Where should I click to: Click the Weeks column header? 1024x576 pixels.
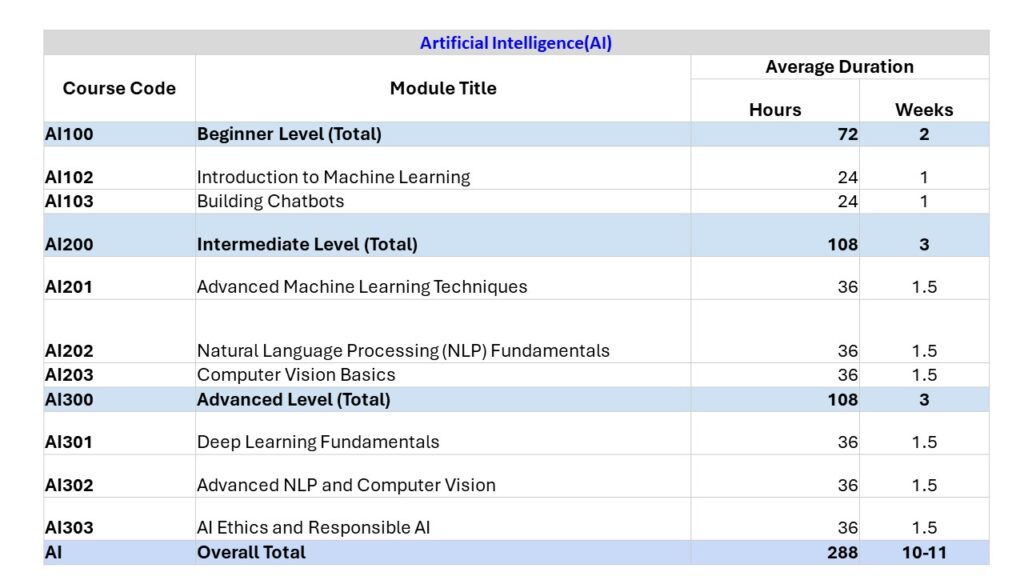click(x=923, y=110)
